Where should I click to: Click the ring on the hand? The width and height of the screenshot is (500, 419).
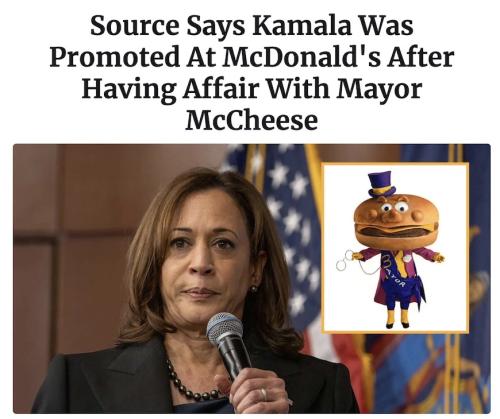coord(263,394)
